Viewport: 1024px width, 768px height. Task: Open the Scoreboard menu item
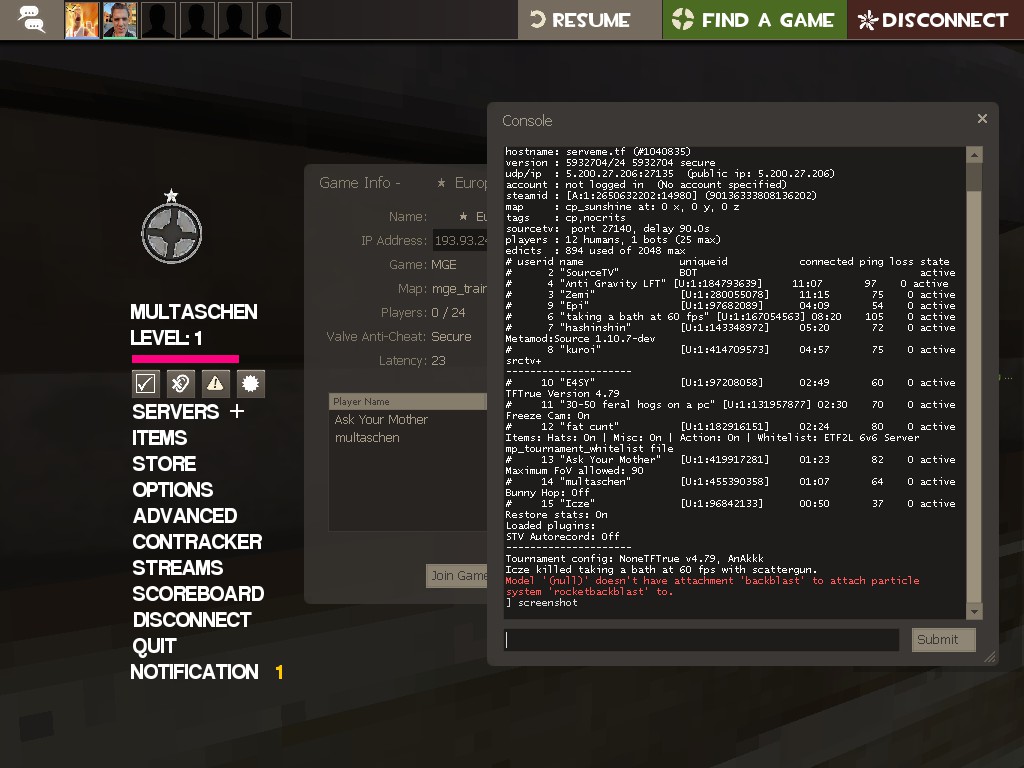(199, 594)
